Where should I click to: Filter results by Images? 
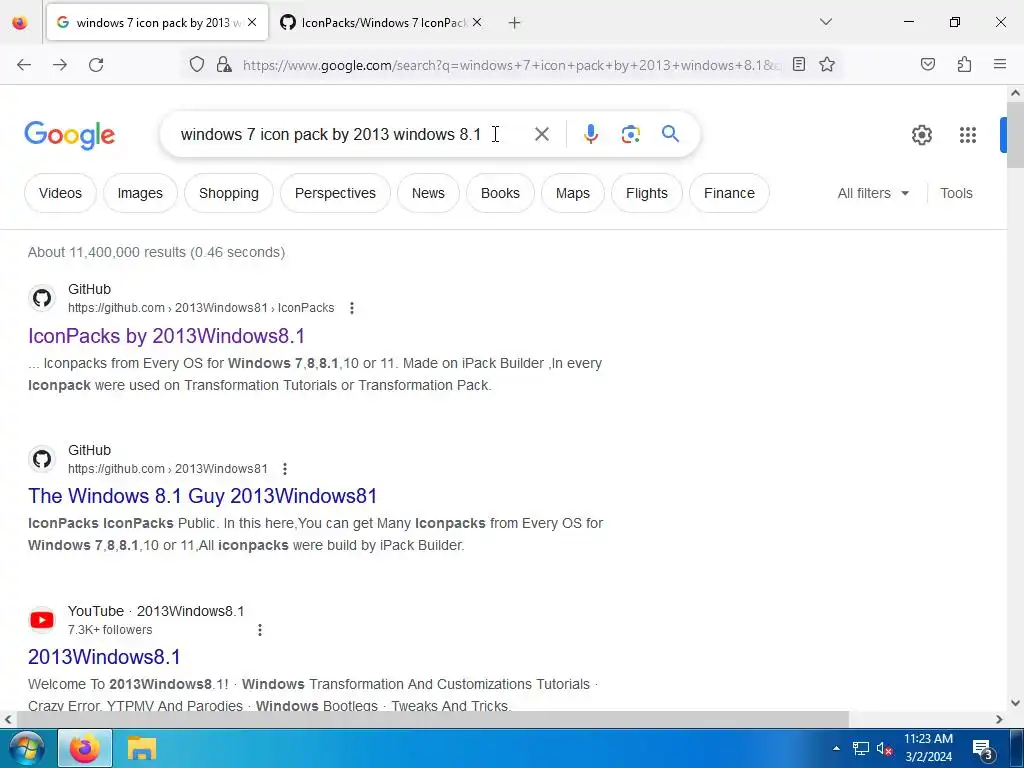coord(140,193)
